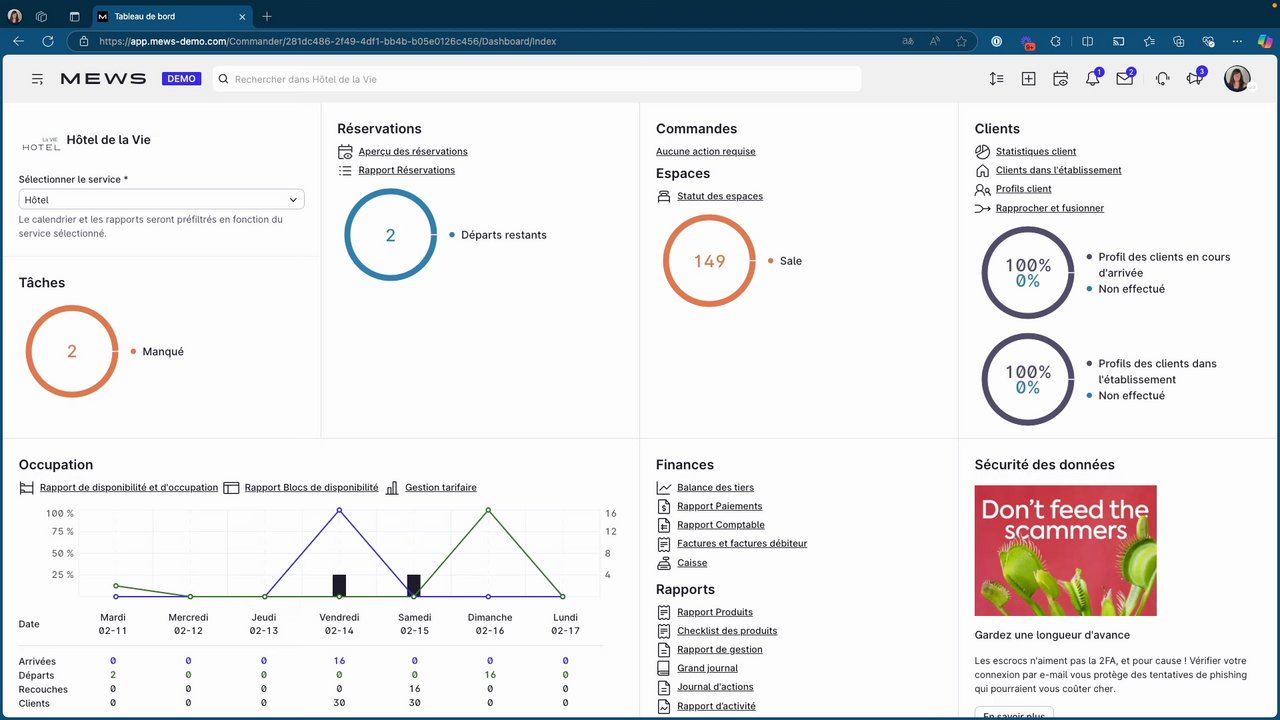The image size is (1280, 720).
Task: Click the Sale spaces ring showing 149
Action: coord(710,261)
